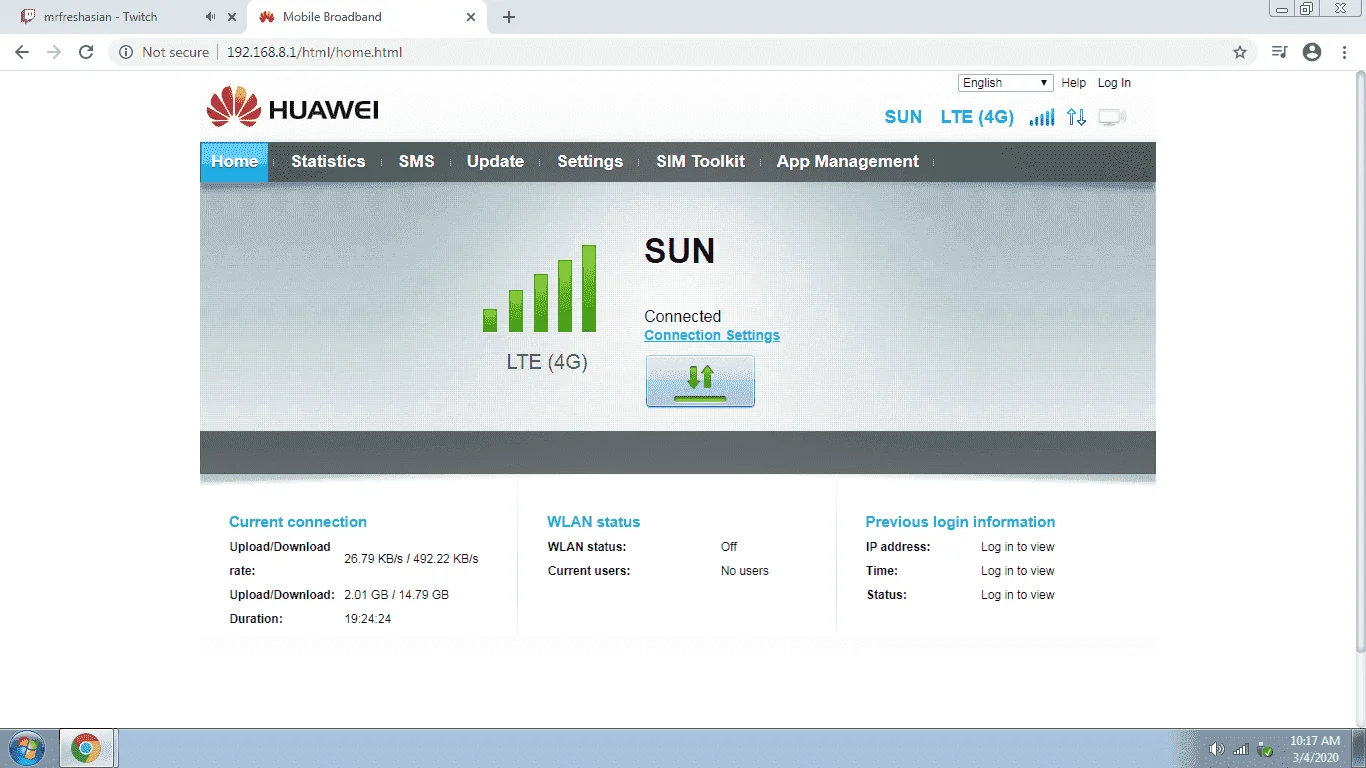Screen dimensions: 1366x768
Task: Click Log in to view next to Status
Action: coord(1018,595)
